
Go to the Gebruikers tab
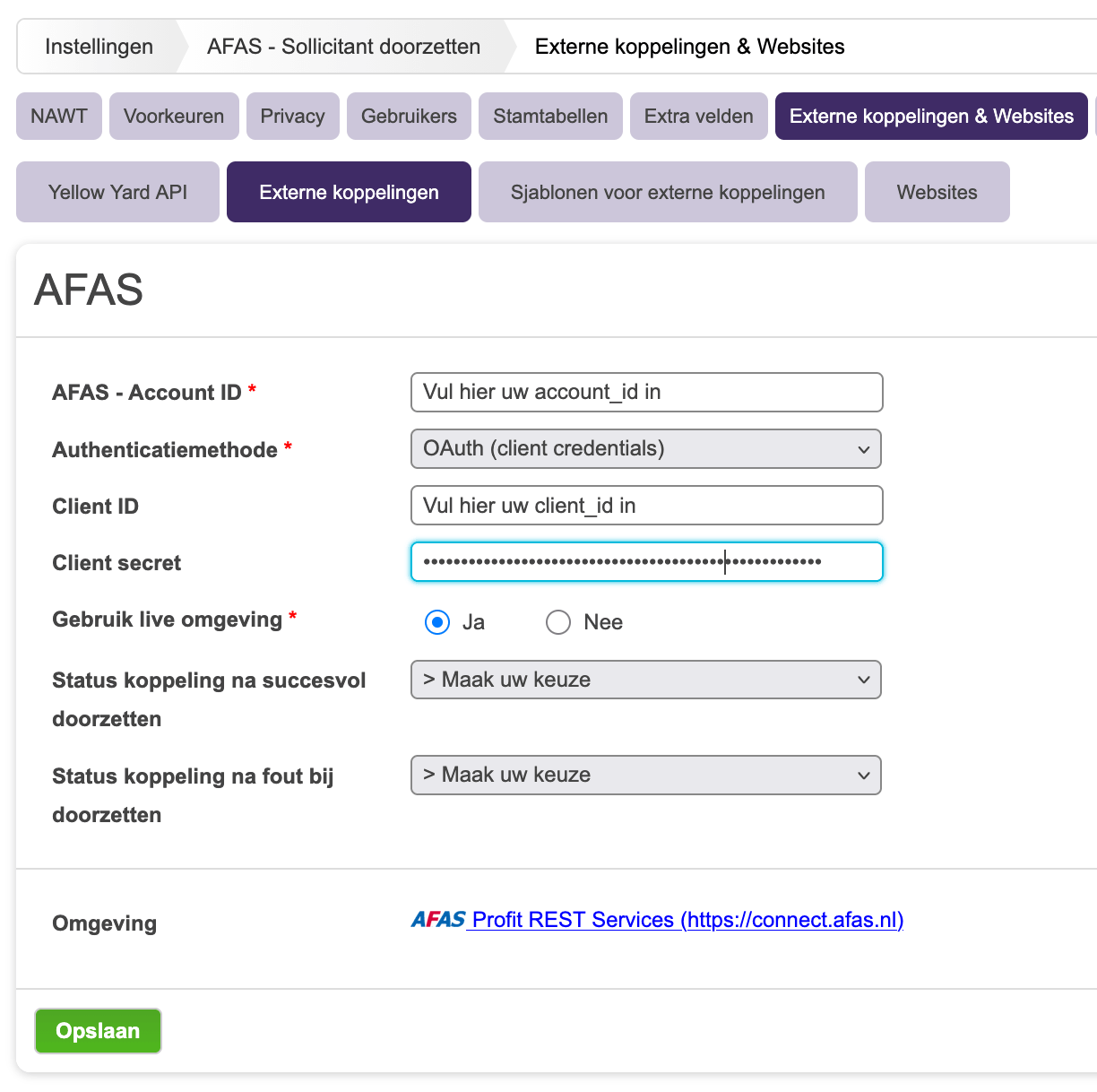tap(409, 117)
